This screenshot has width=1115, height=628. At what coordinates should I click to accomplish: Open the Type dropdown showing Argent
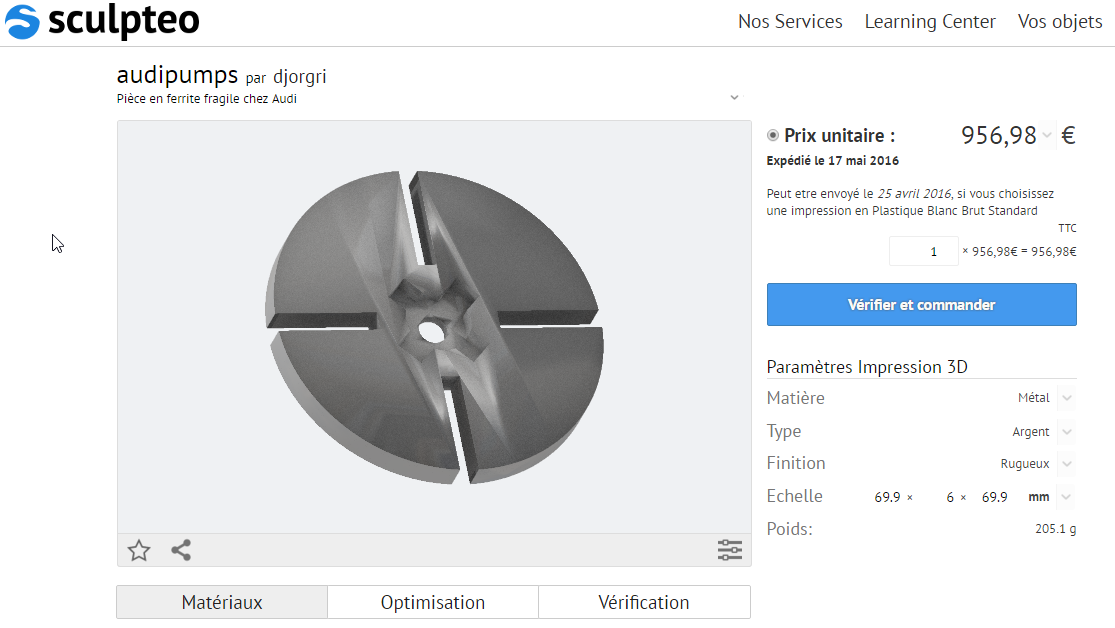click(1066, 432)
